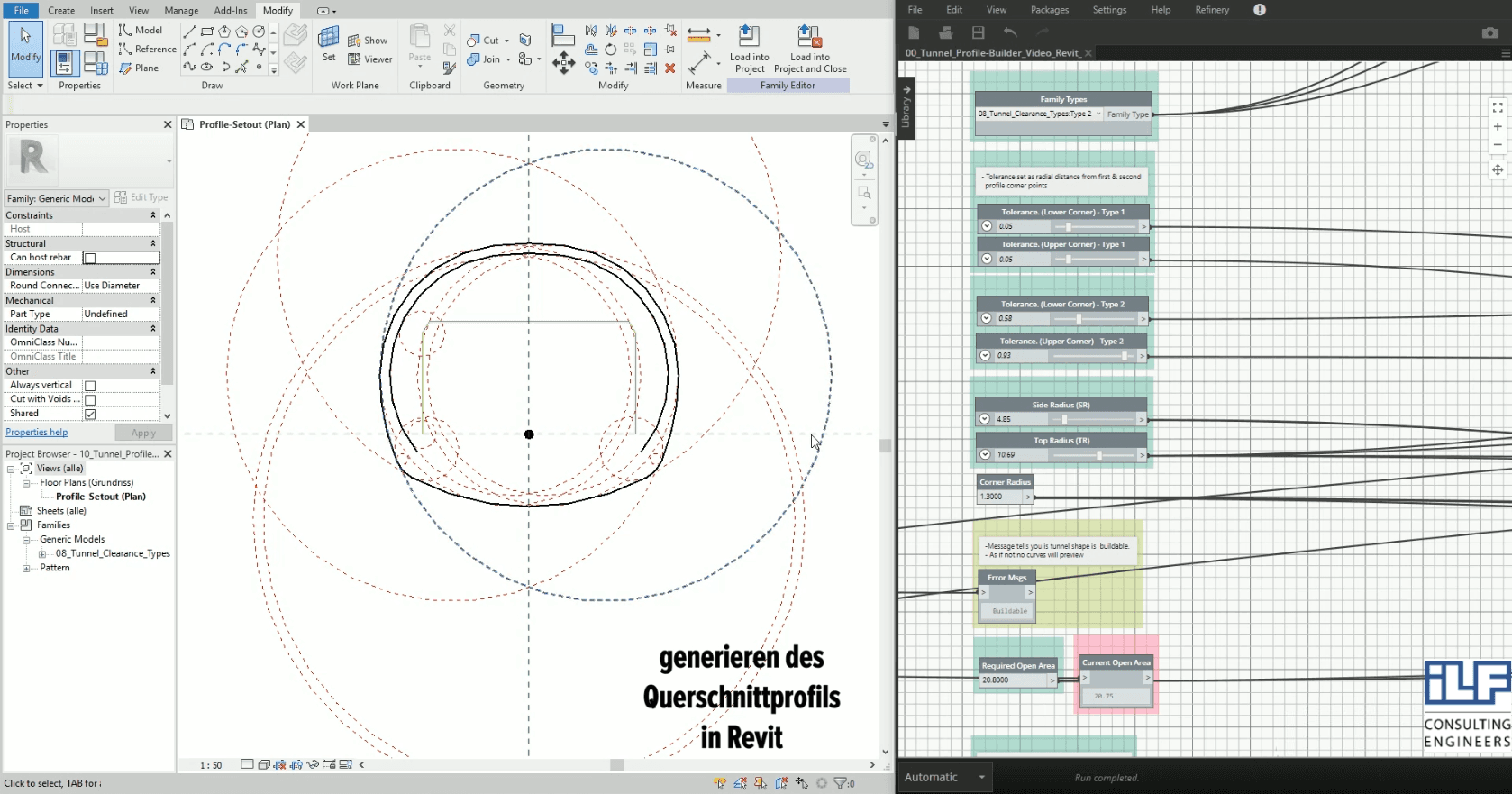
Task: Click the Edit Type button
Action: [142, 197]
